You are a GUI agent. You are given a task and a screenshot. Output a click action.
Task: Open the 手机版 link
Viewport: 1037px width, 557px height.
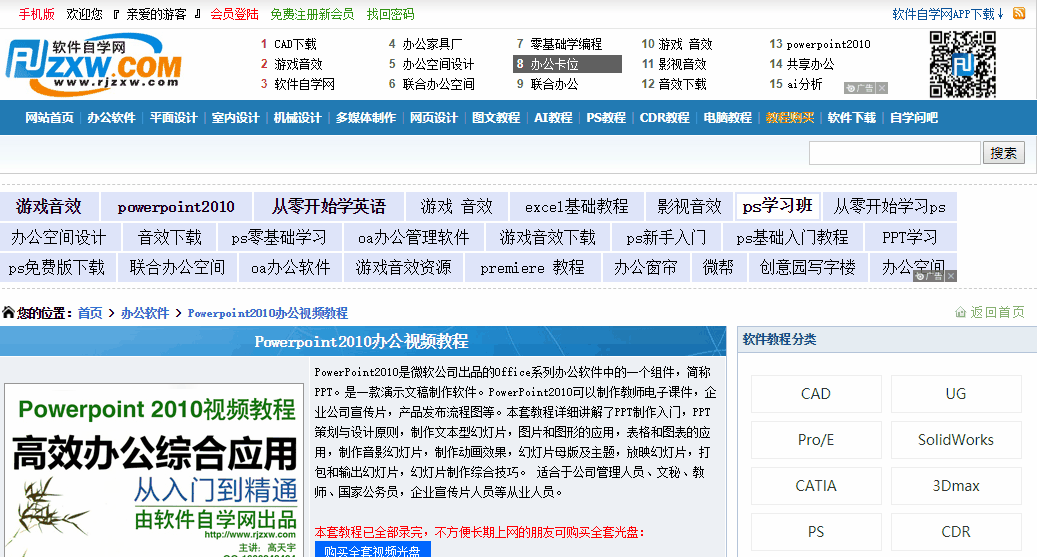click(36, 14)
